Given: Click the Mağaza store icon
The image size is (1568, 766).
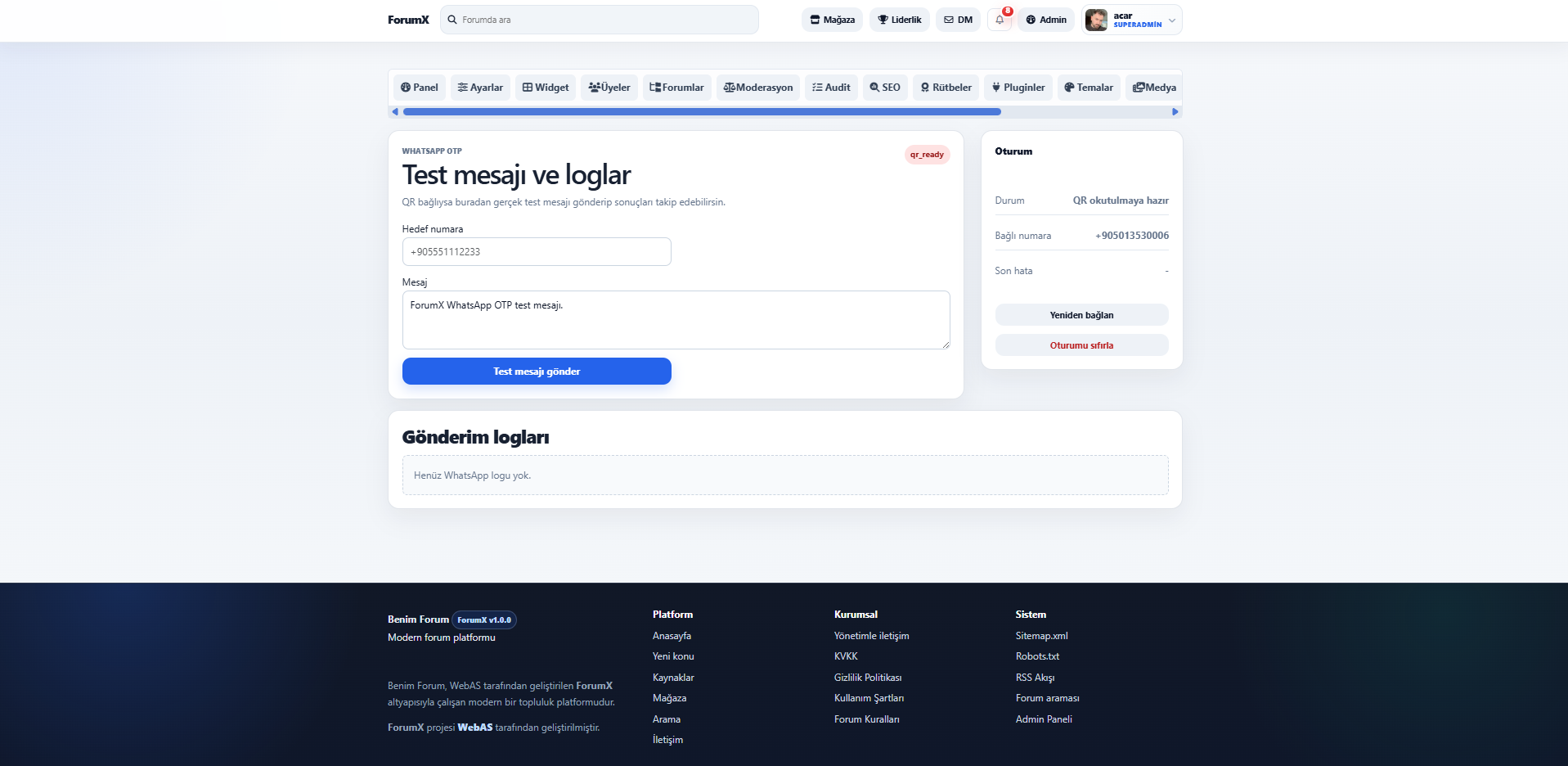Looking at the screenshot, I should [815, 20].
